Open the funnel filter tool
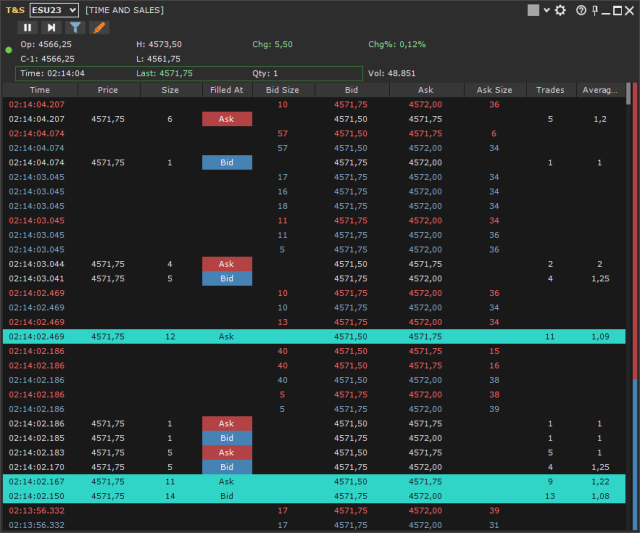This screenshot has width=640, height=533. (x=76, y=28)
